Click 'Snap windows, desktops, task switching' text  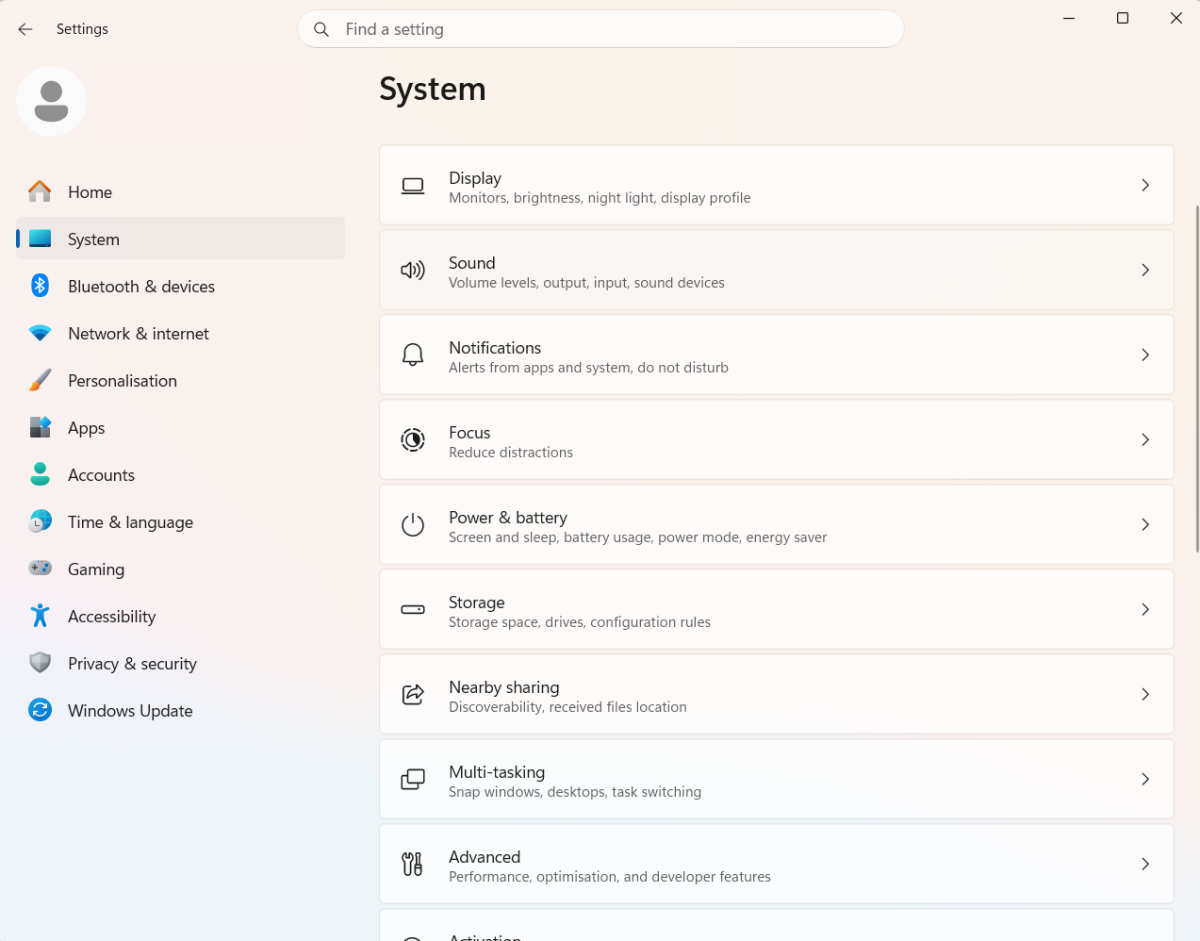[x=575, y=792]
